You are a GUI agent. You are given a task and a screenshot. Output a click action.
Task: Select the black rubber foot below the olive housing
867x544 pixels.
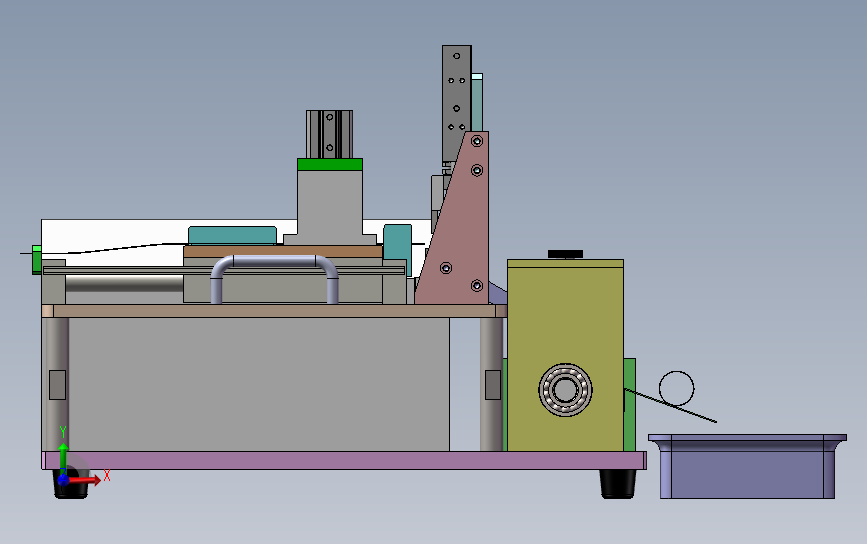pyautogui.click(x=618, y=484)
